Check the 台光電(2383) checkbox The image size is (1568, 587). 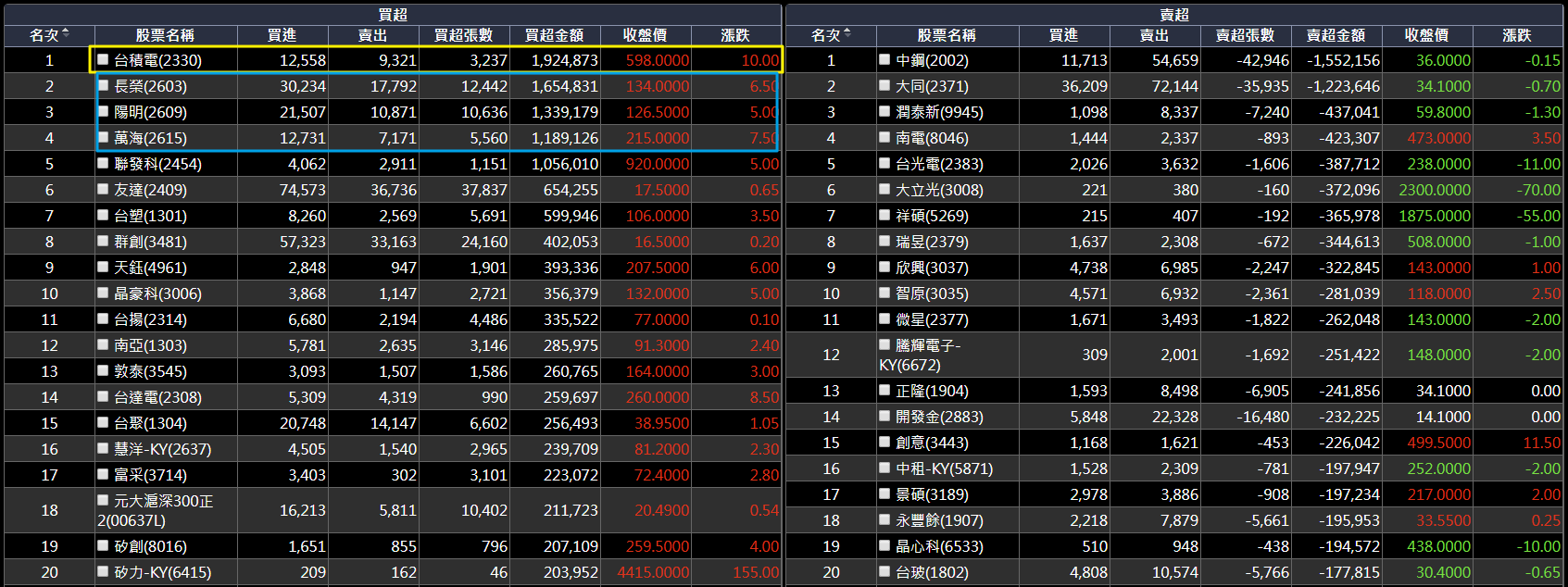pyautogui.click(x=885, y=163)
